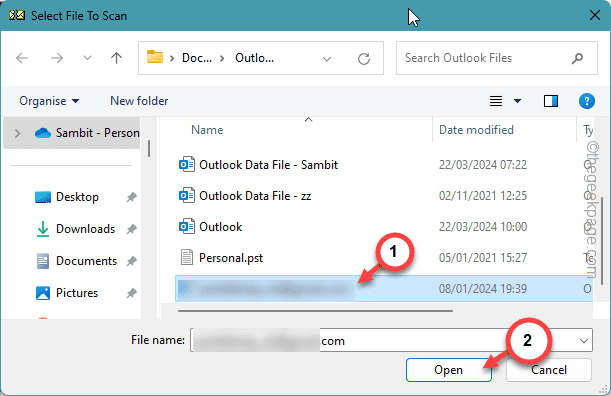Select the Outlo... breadcrumb segment
Viewport: 611px width, 396px height.
(x=254, y=58)
